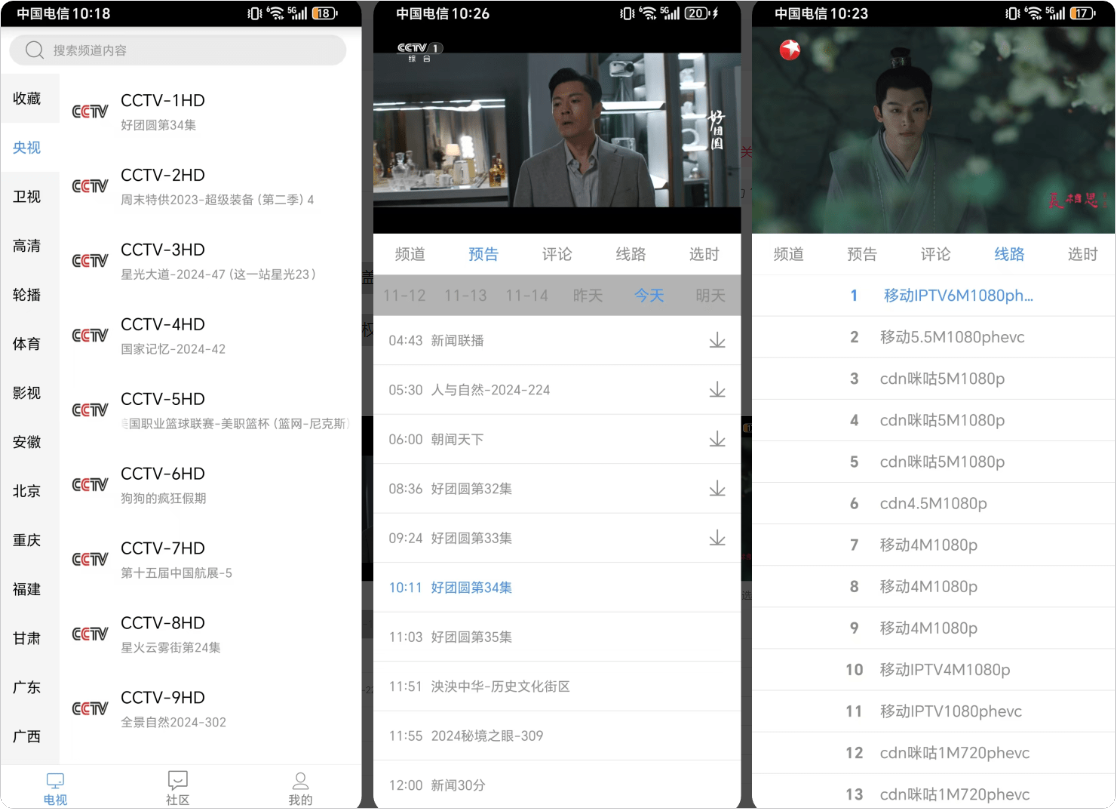Click the red star channel logo on video
This screenshot has width=1116, height=809.
790,50
